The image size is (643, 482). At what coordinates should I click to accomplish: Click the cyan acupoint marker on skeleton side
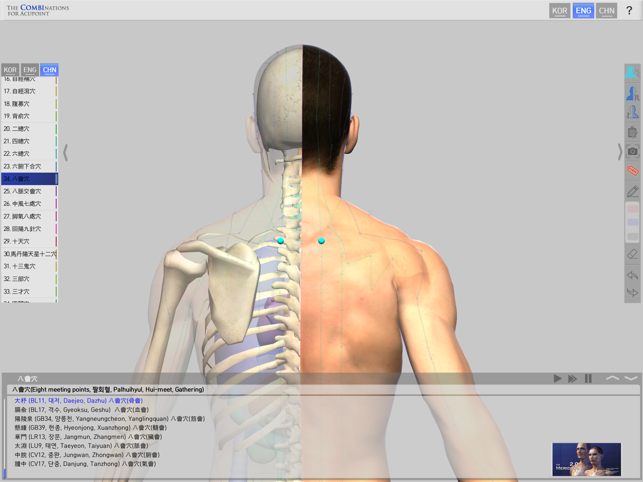pos(280,241)
